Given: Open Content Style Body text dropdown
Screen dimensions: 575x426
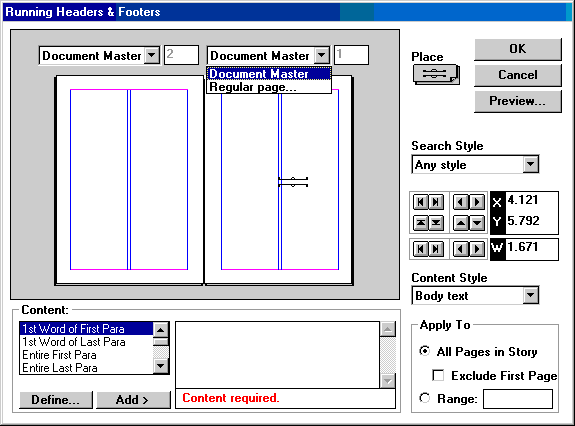Looking at the screenshot, I should click(x=531, y=295).
